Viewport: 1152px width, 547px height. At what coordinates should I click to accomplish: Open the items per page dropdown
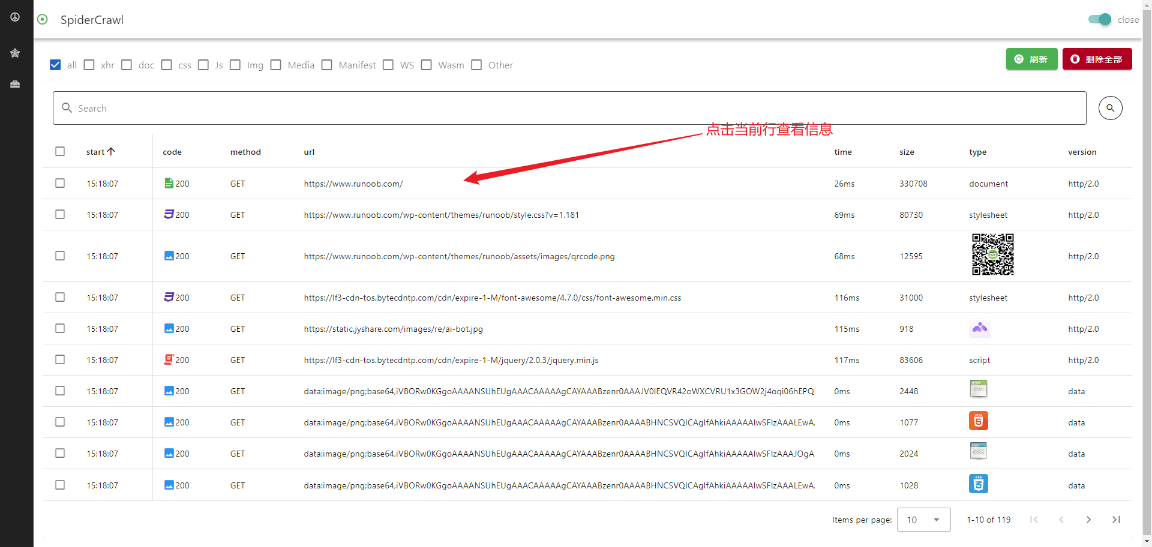click(924, 519)
